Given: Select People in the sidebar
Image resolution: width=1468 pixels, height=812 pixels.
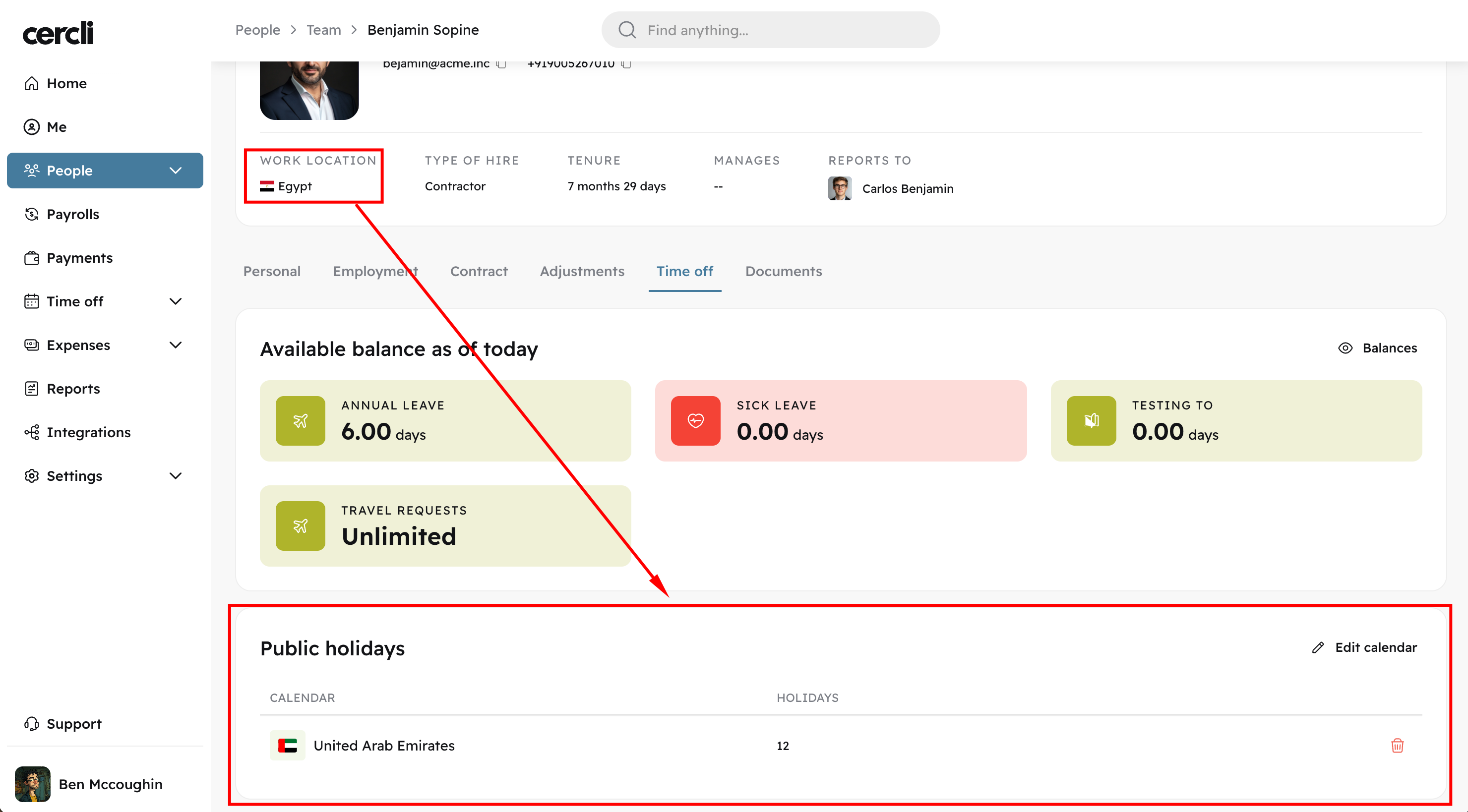Looking at the screenshot, I should pyautogui.click(x=105, y=170).
